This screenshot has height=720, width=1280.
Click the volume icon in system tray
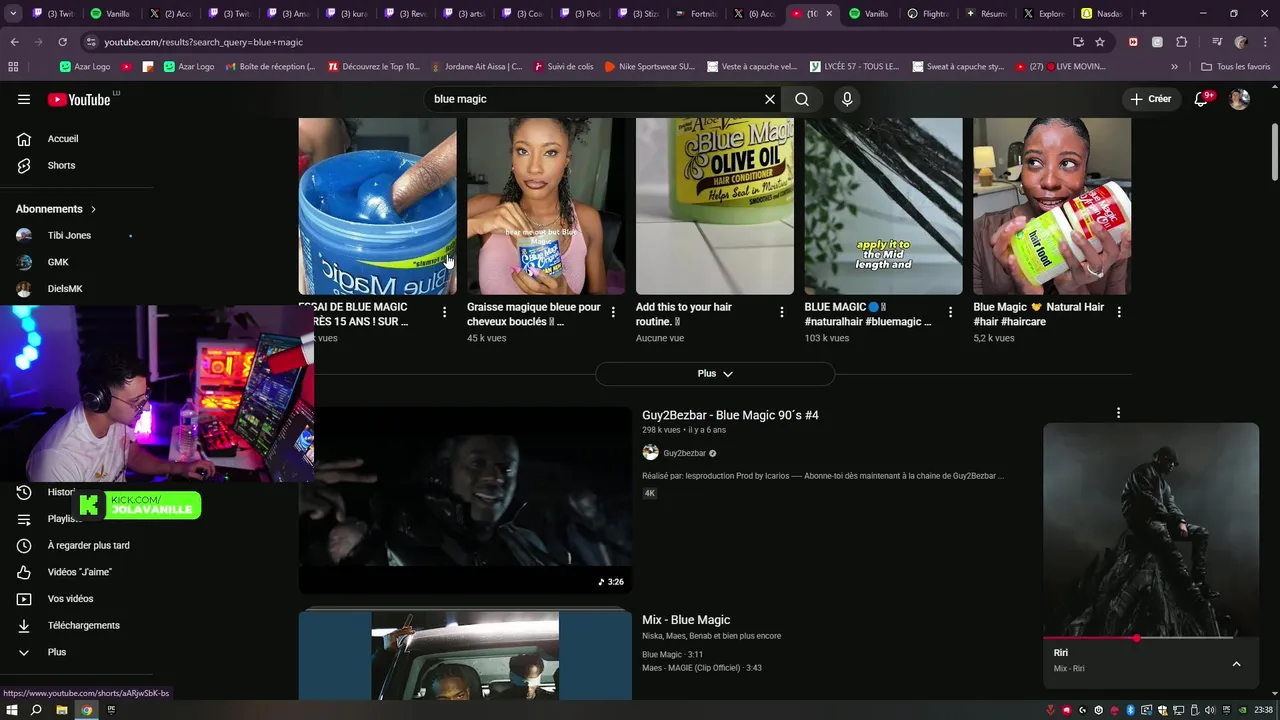(1210, 710)
